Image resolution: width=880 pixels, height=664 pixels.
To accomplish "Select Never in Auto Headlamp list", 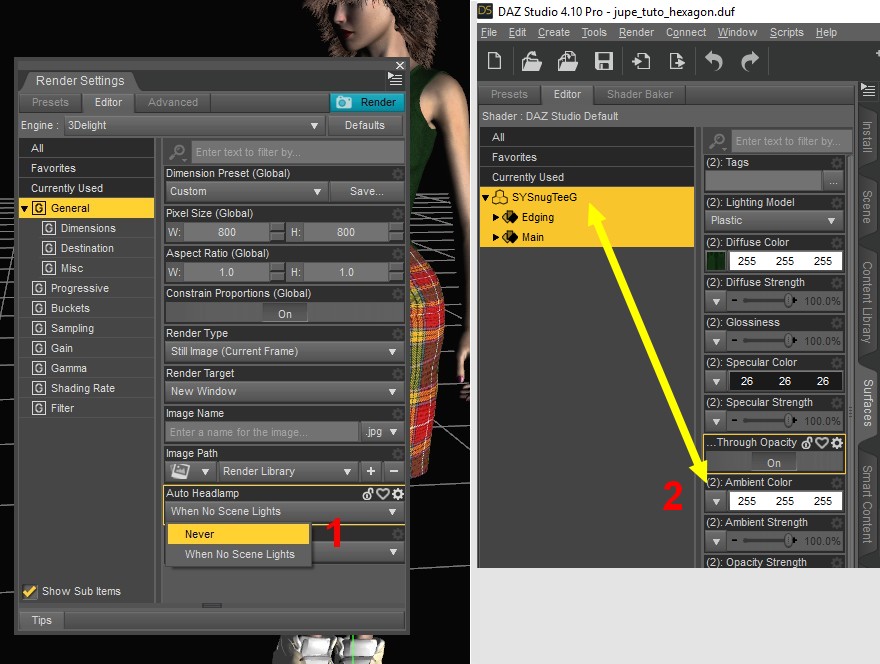I will [x=239, y=534].
